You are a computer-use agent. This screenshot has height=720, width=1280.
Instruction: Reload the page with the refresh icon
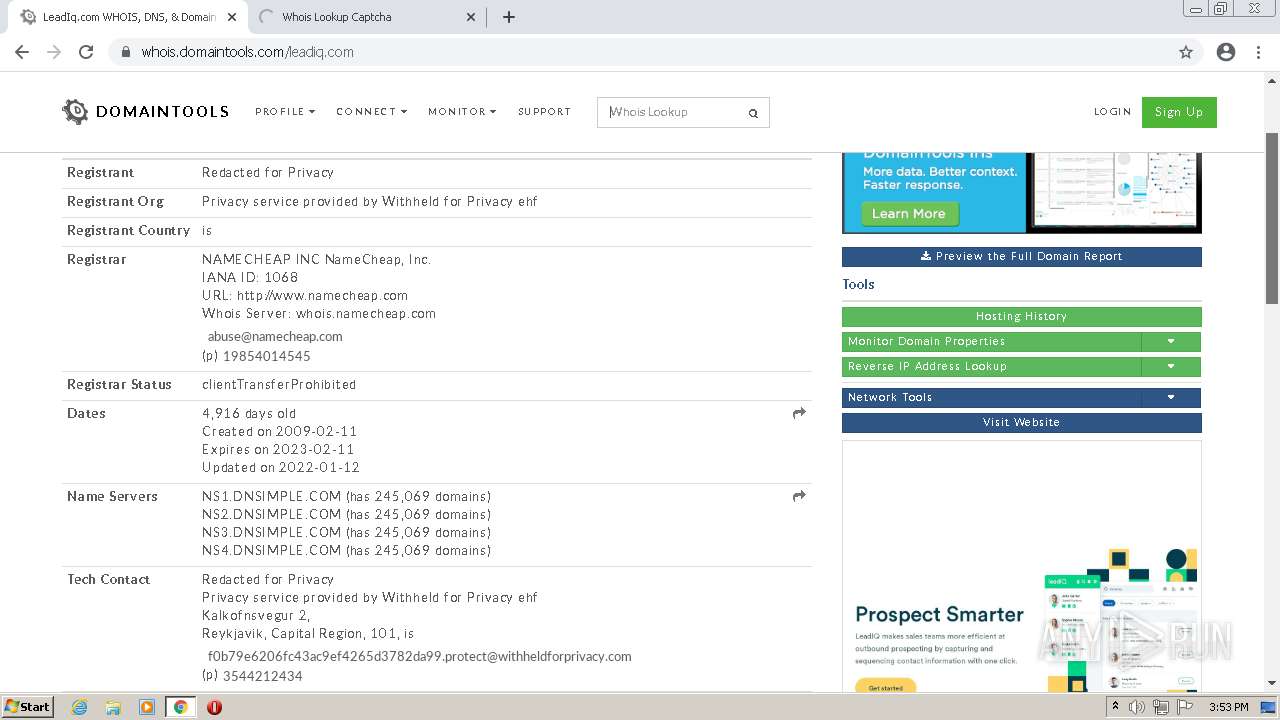(86, 52)
